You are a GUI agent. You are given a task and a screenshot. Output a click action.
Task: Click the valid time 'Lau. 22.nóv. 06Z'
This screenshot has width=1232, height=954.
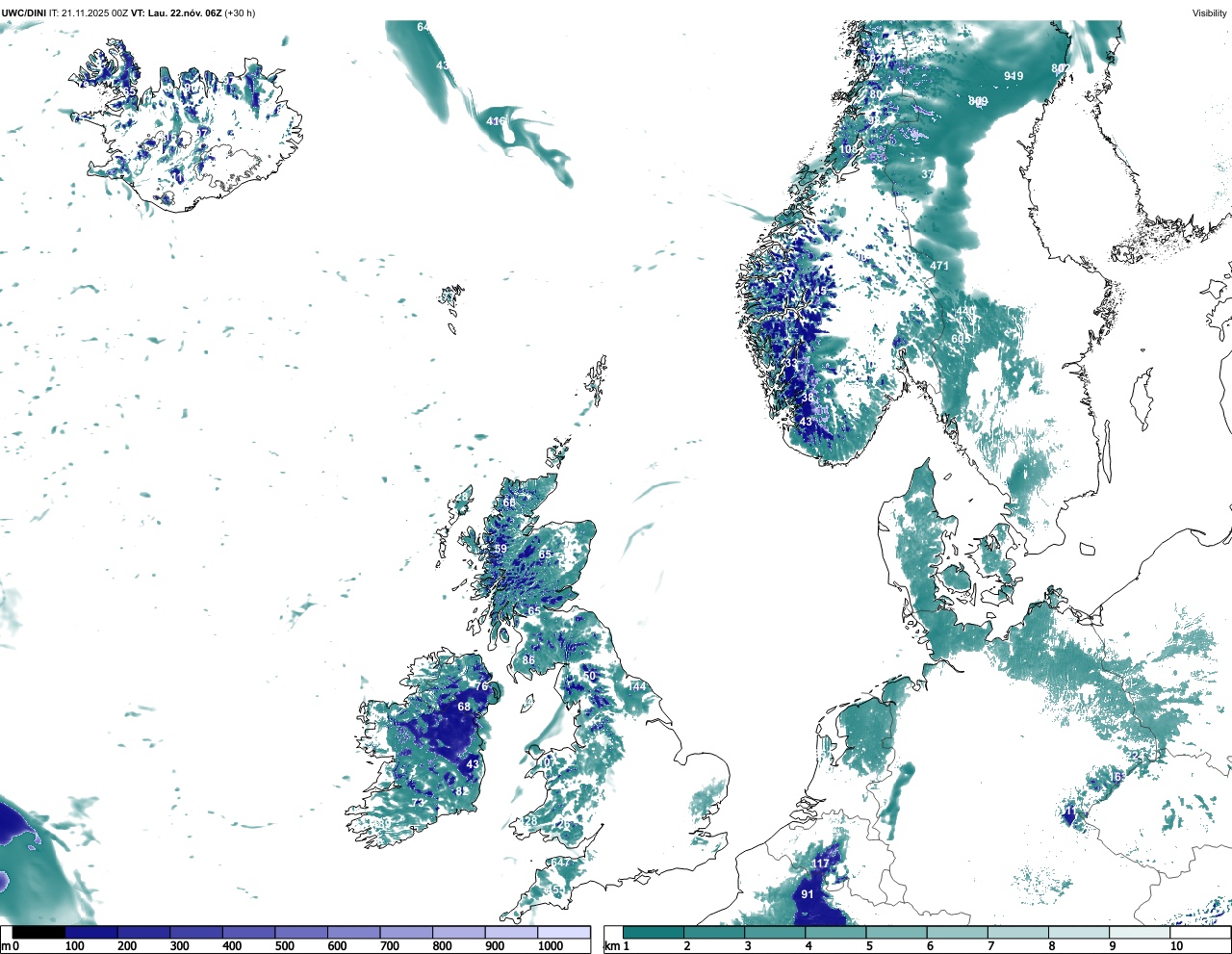click(x=184, y=13)
